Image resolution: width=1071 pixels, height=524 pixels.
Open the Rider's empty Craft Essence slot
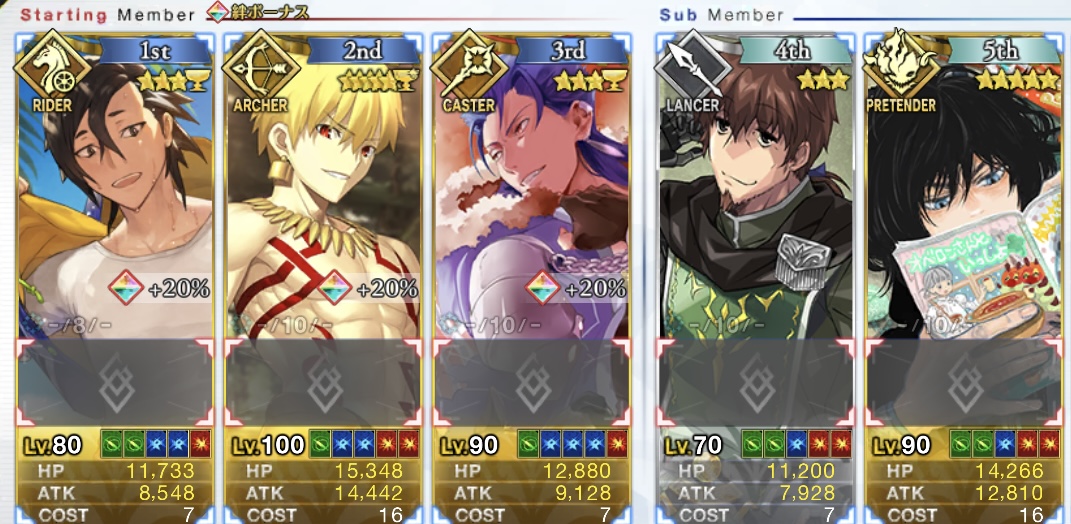115,383
